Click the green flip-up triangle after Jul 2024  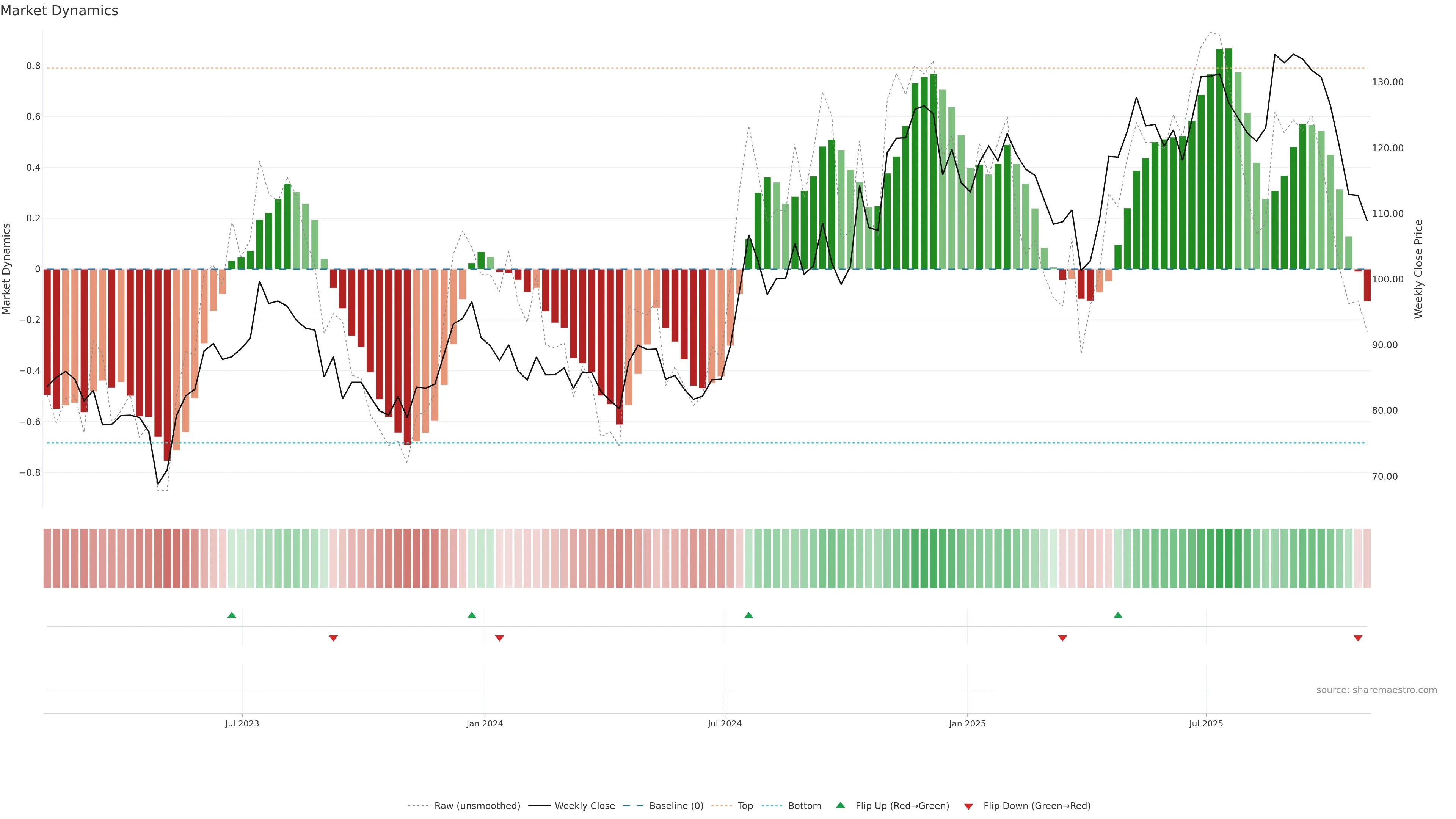click(x=748, y=615)
